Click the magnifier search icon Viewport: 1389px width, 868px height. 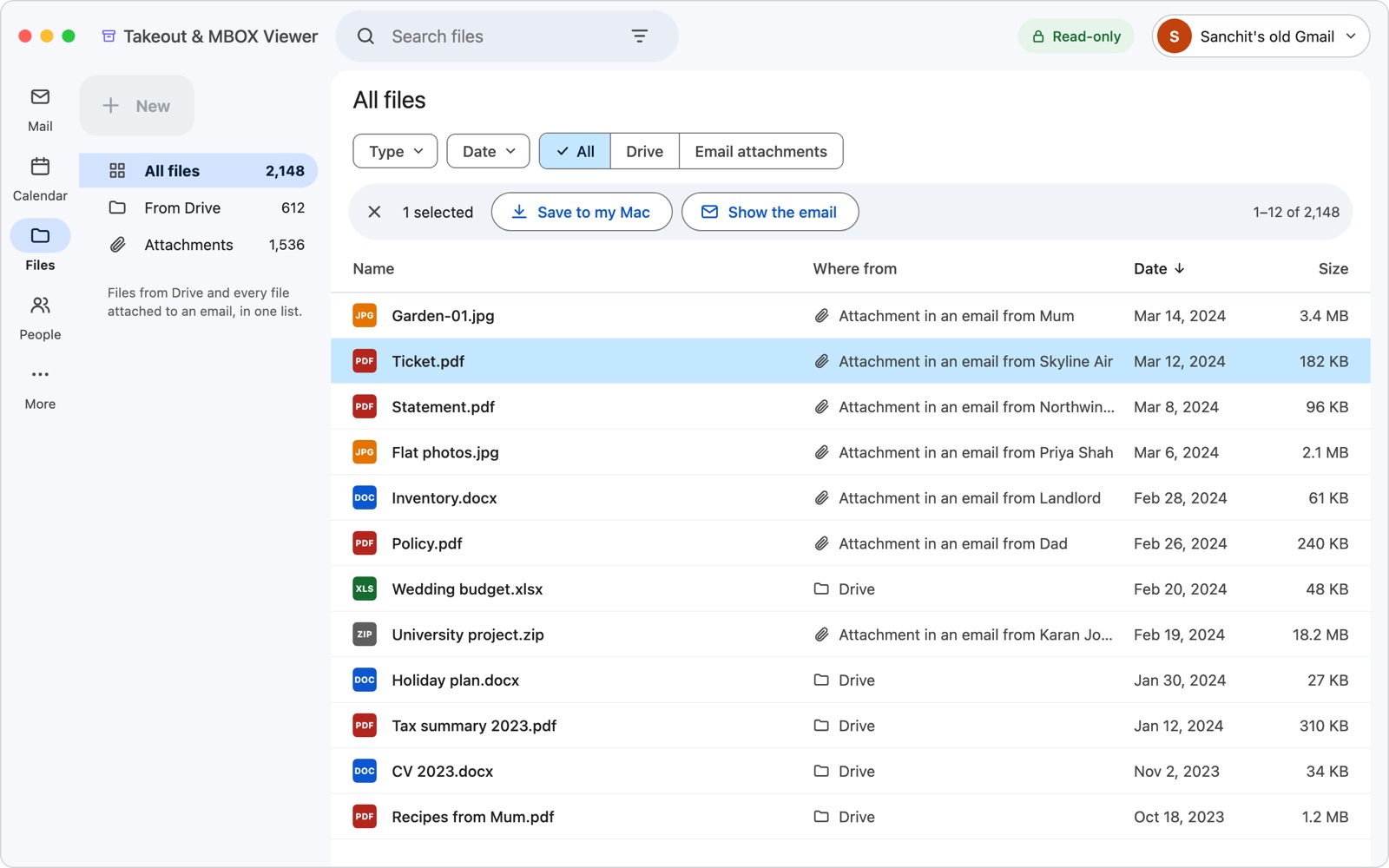tap(366, 36)
